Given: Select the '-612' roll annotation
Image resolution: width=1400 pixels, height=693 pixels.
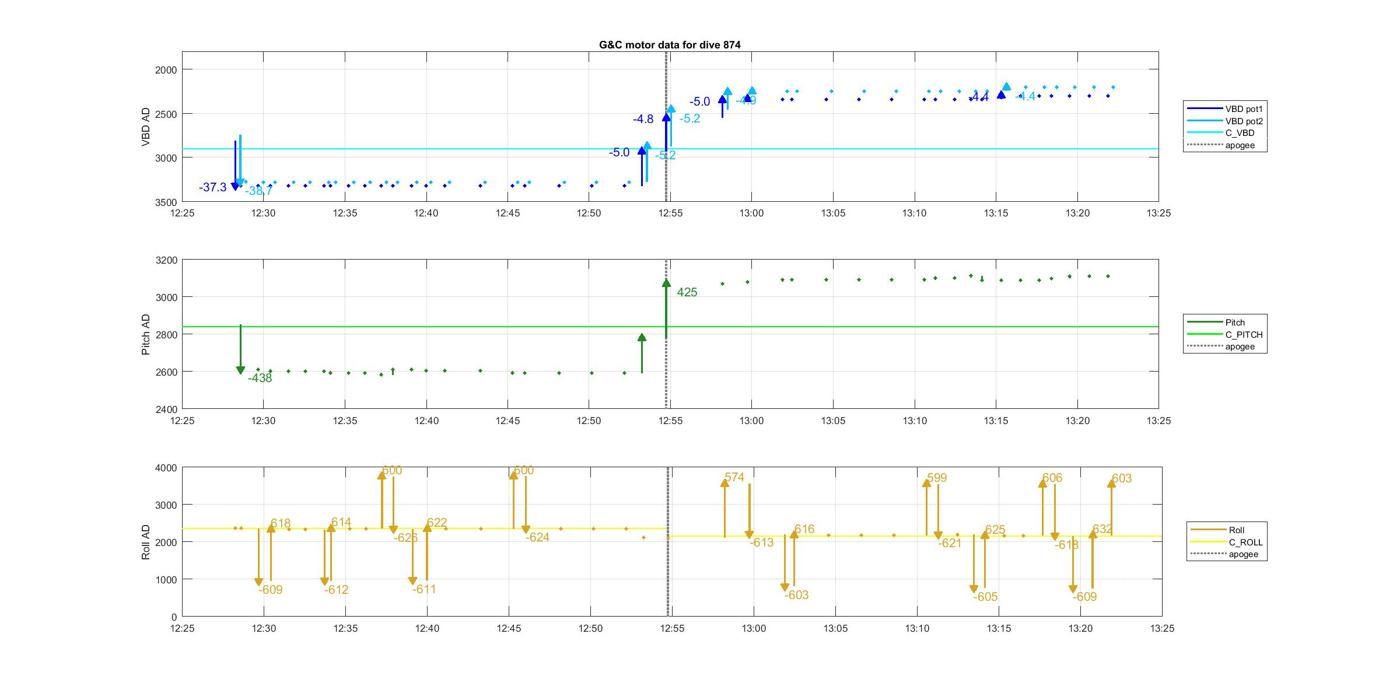Looking at the screenshot, I should tap(336, 590).
